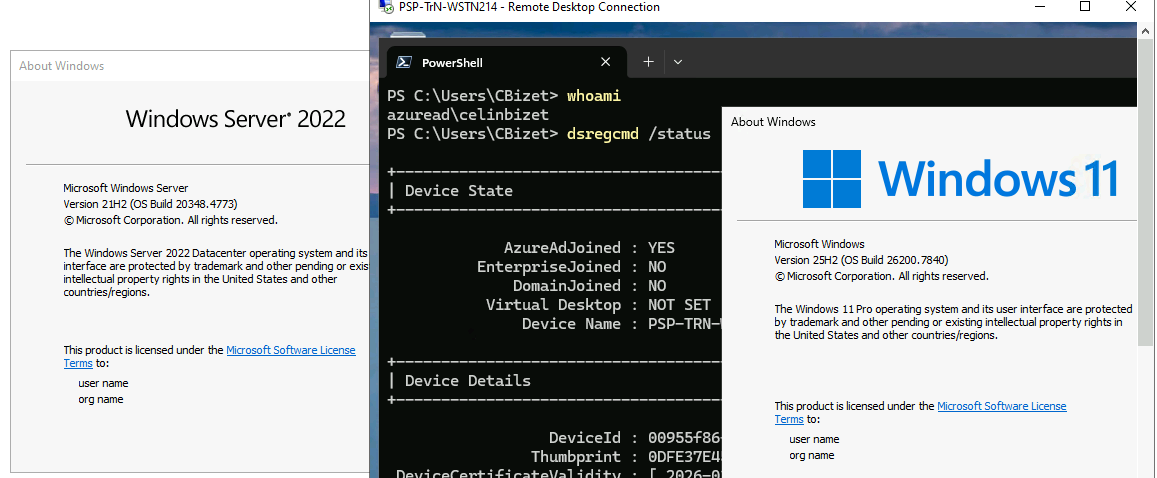
Task: Click the Server 2022 'About Windows' title bar
Action: (190, 66)
